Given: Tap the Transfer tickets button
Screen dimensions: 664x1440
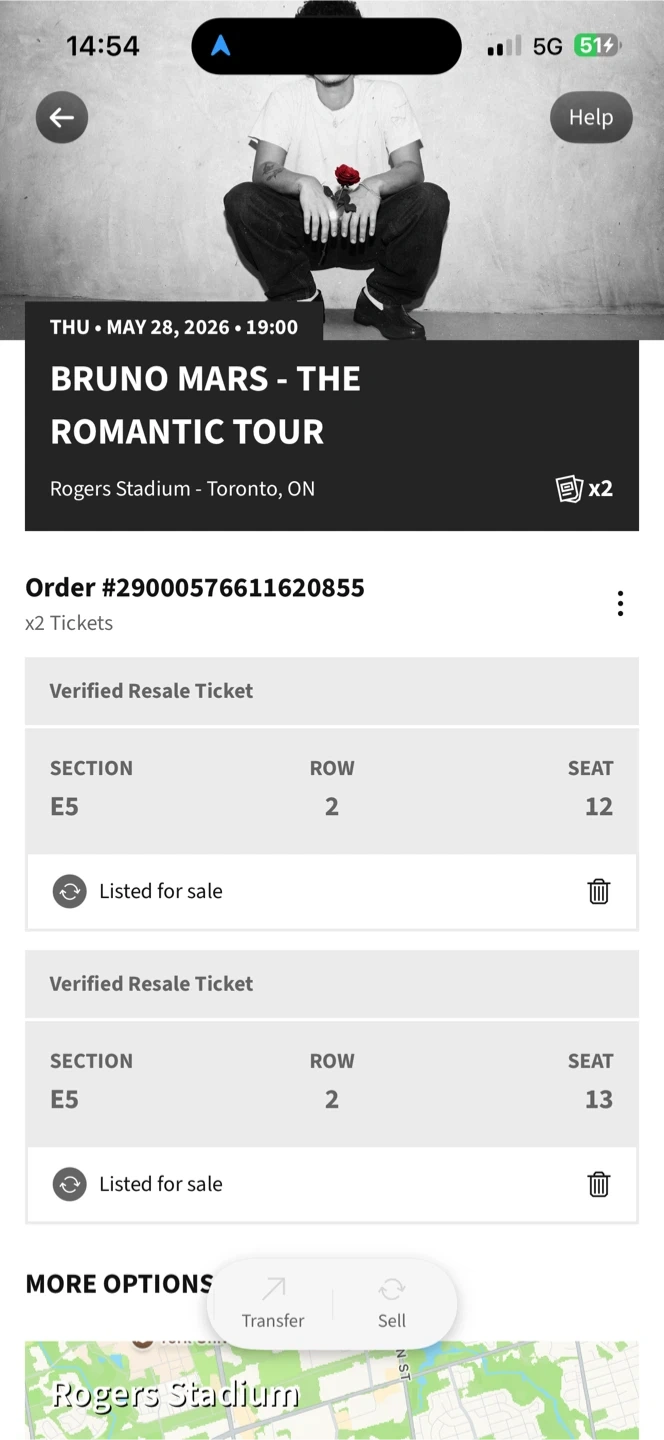Looking at the screenshot, I should click(x=273, y=1304).
